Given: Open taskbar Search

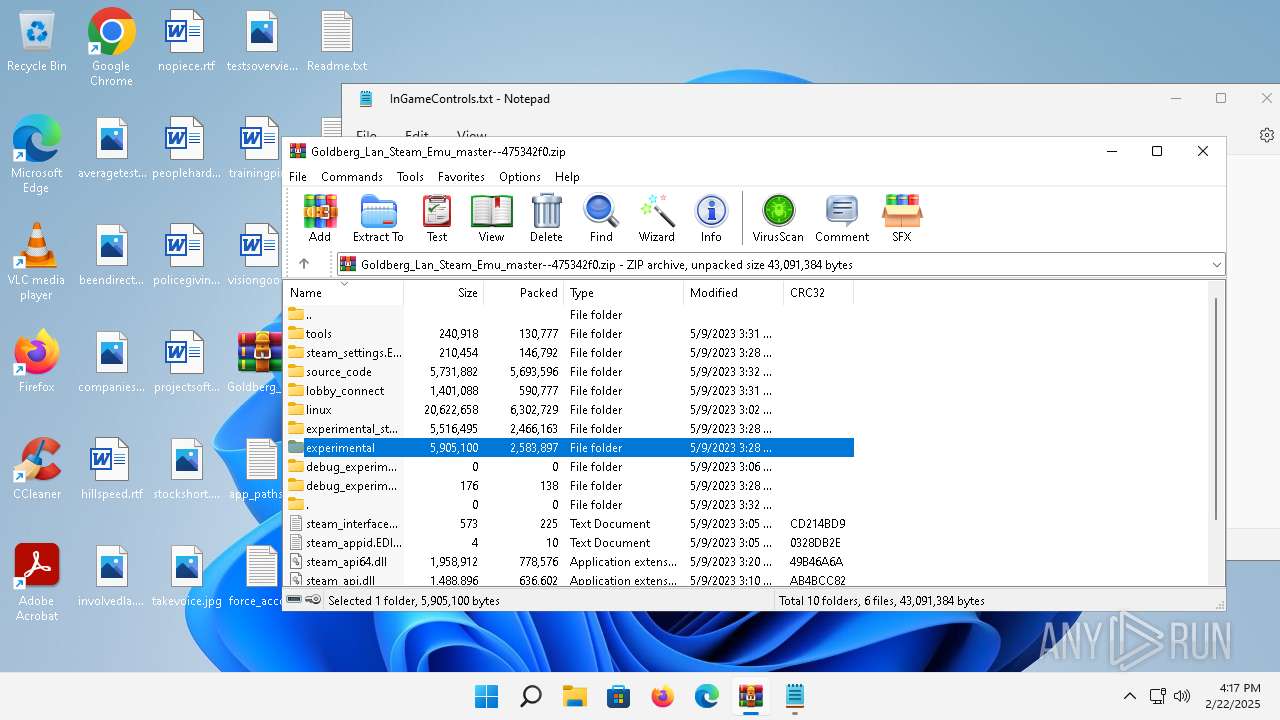Looking at the screenshot, I should (x=531, y=696).
